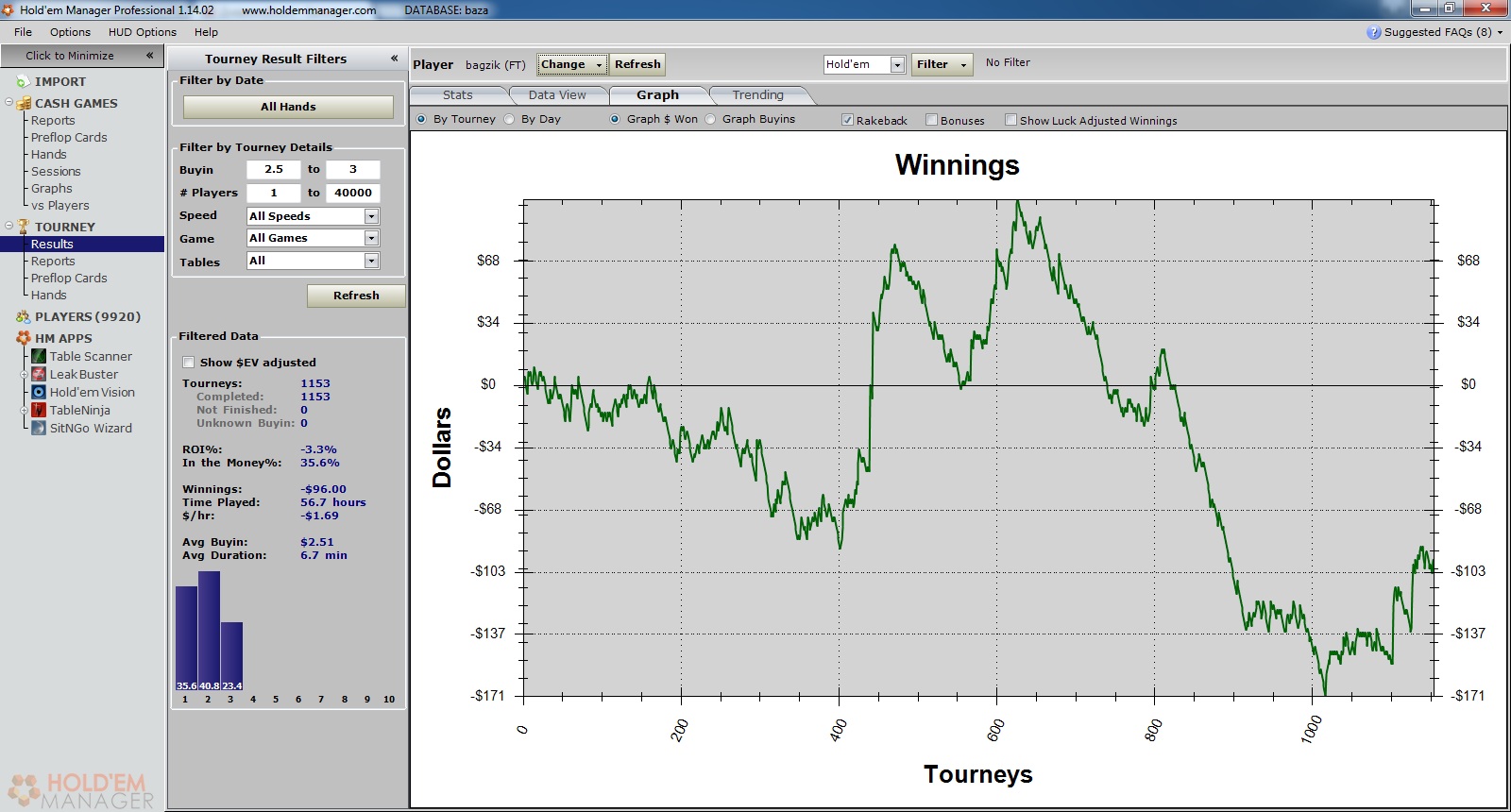Click the minimum Buyin input field
1511x812 pixels.
pos(273,169)
